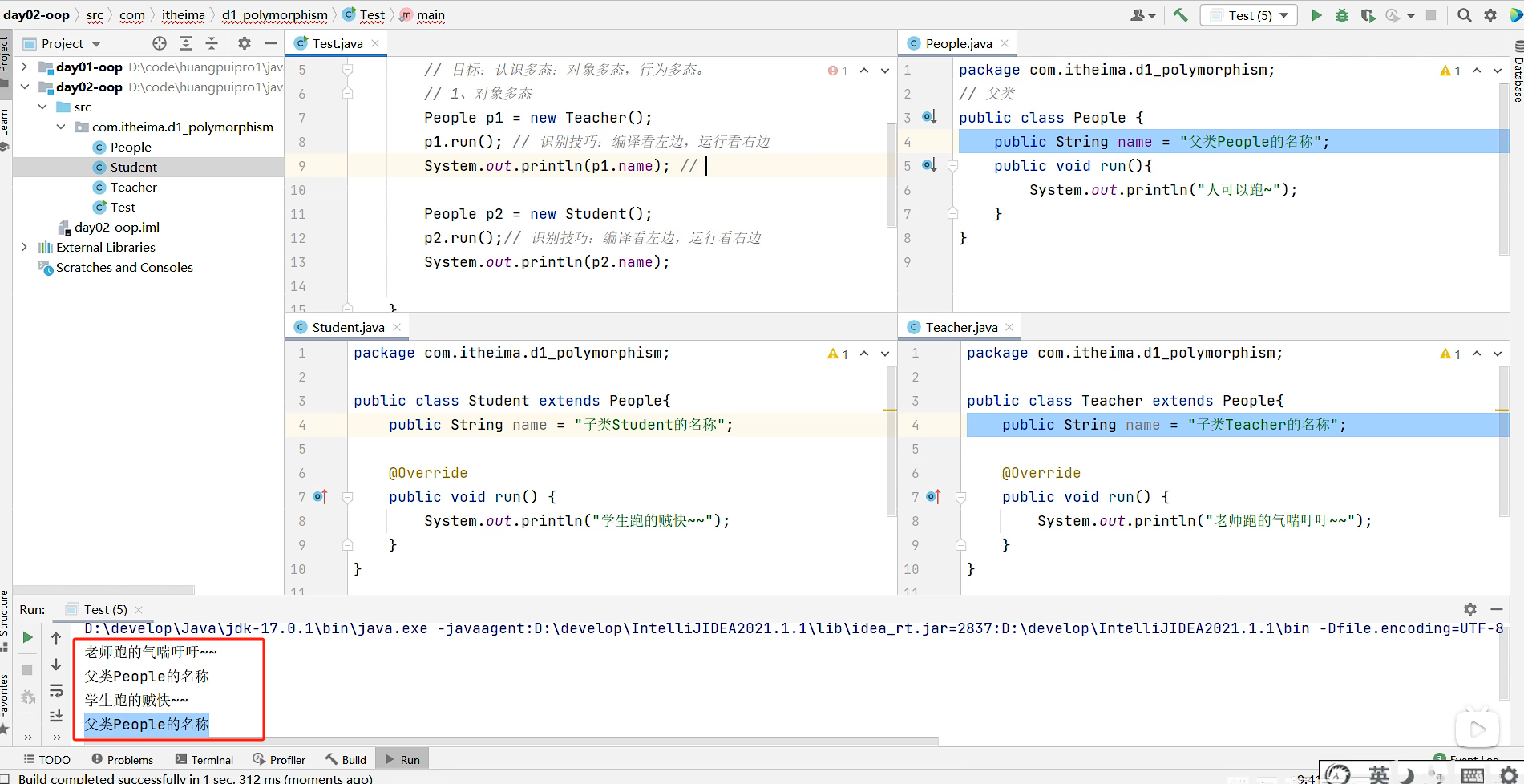Hide the Project panel with minus icon

pyautogui.click(x=271, y=43)
